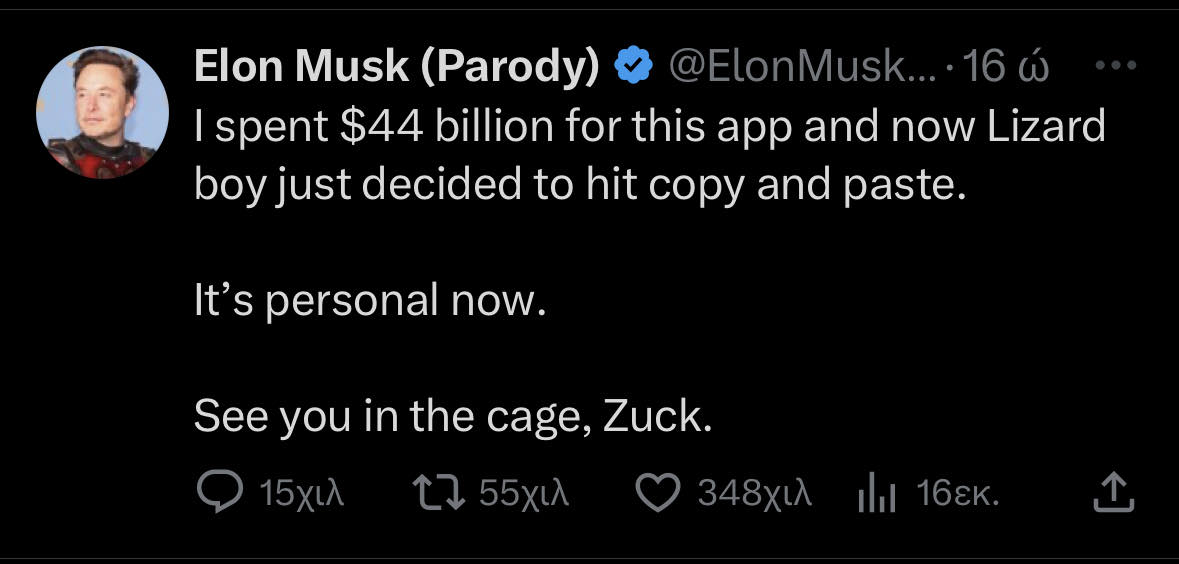Open the profile picture avatar

(102, 112)
